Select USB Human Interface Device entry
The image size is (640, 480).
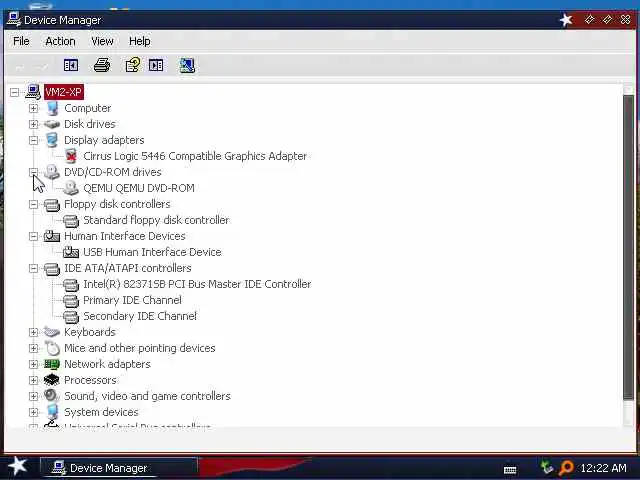coord(152,252)
